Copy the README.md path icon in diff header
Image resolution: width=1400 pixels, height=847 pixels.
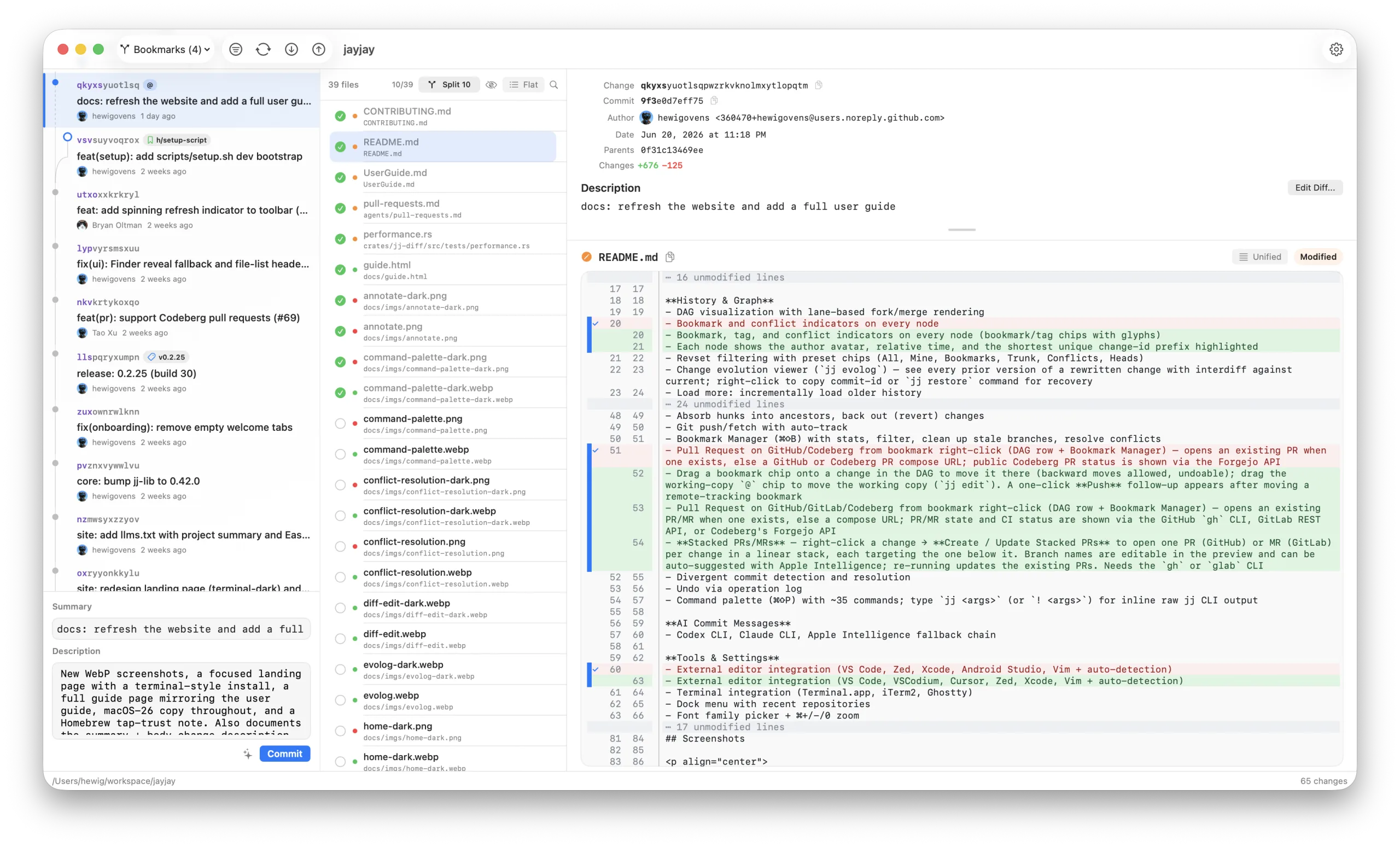tap(670, 257)
